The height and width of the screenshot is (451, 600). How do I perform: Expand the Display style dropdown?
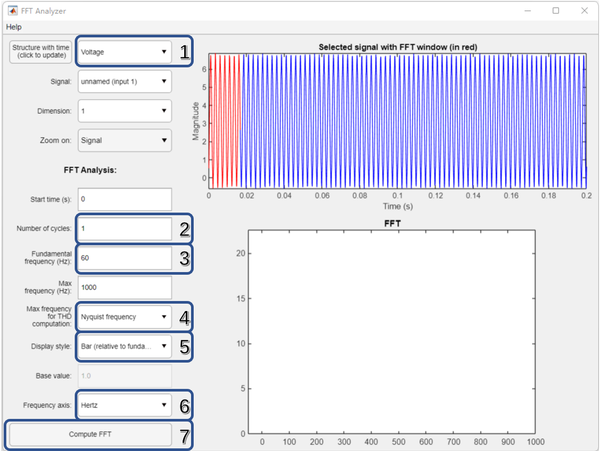(124, 346)
